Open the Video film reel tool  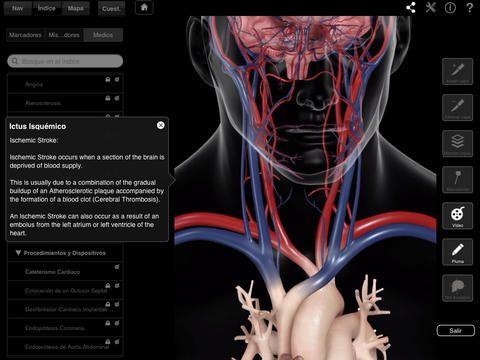[457, 215]
